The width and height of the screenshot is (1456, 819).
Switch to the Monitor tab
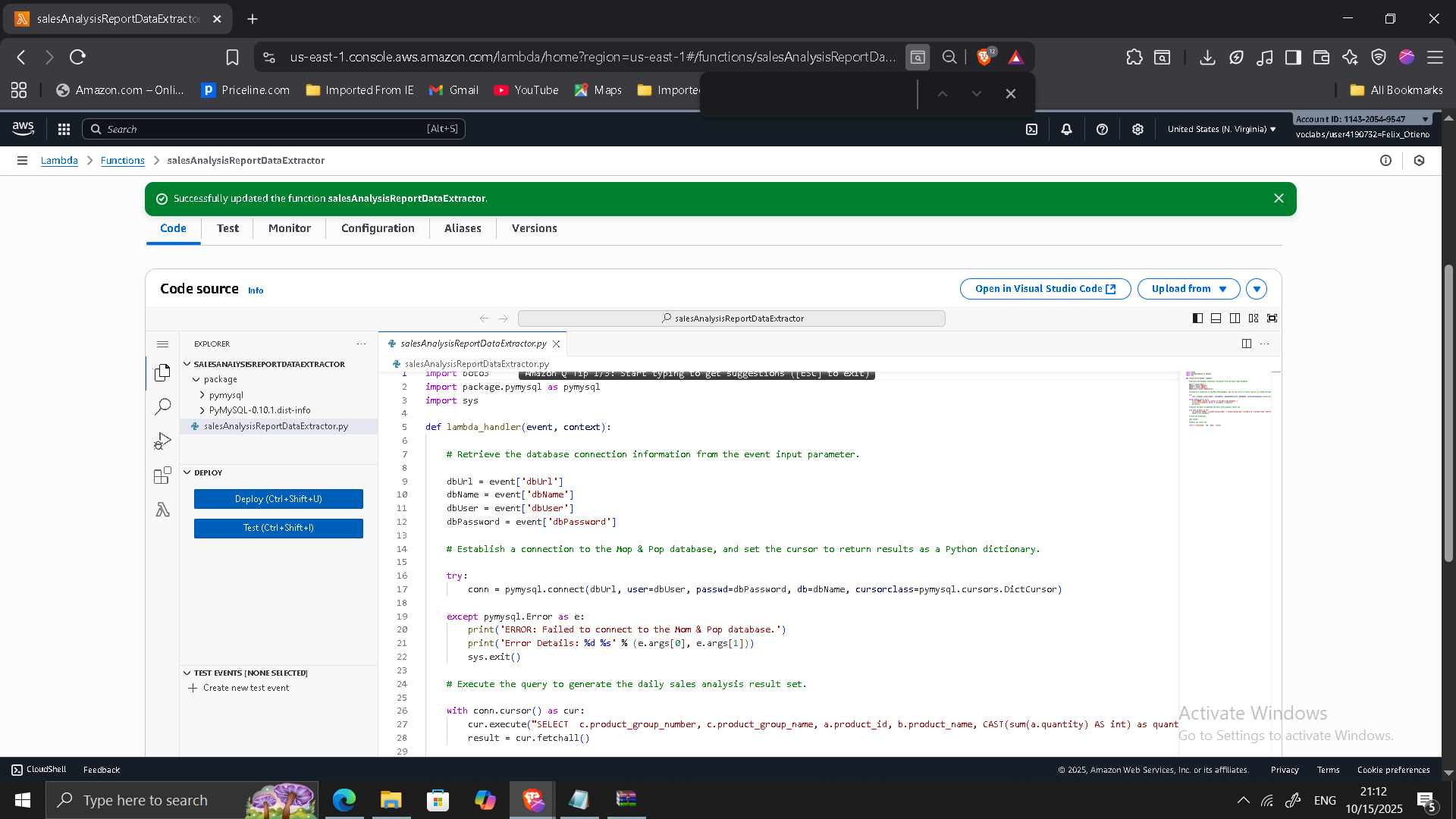pyautogui.click(x=289, y=228)
